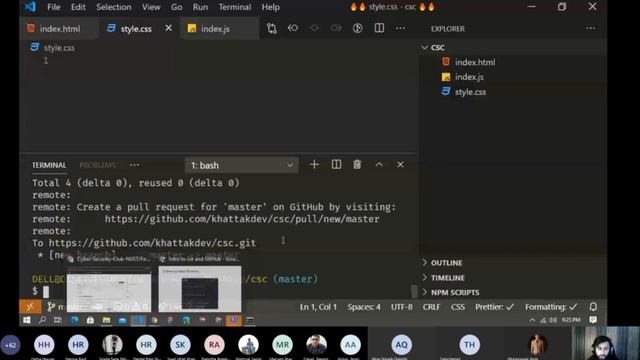Open the khattakdev/csc.git link in terminal

(152, 243)
